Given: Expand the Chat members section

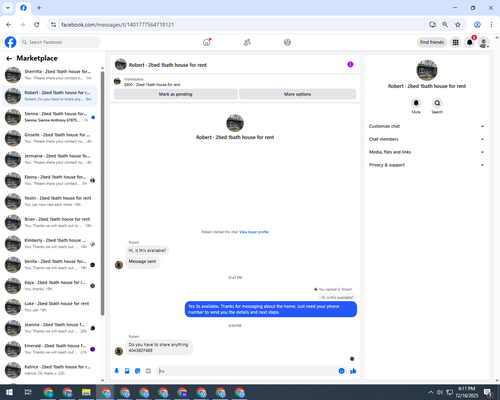Looking at the screenshot, I should (426, 139).
